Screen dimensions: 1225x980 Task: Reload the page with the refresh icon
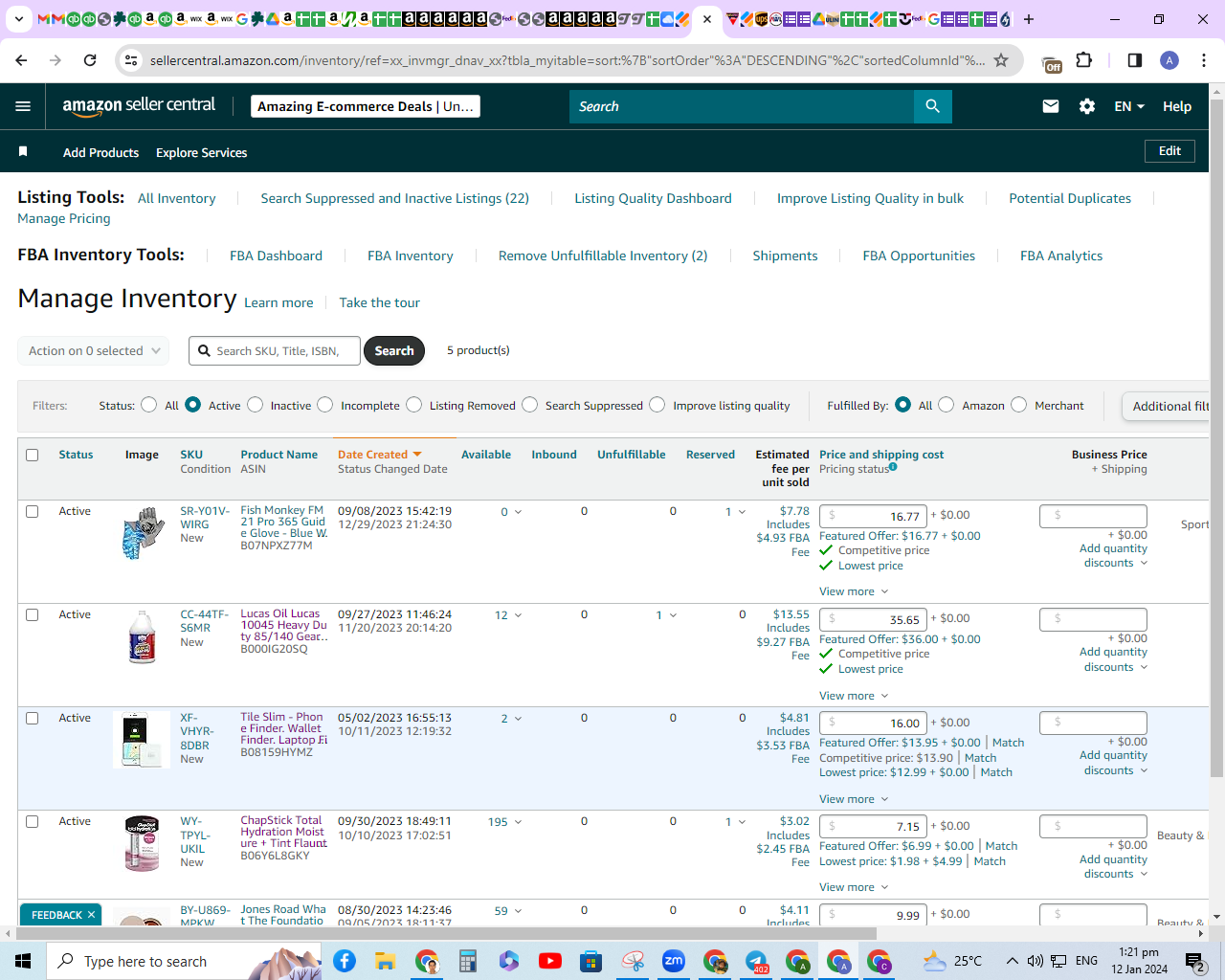coord(90,60)
